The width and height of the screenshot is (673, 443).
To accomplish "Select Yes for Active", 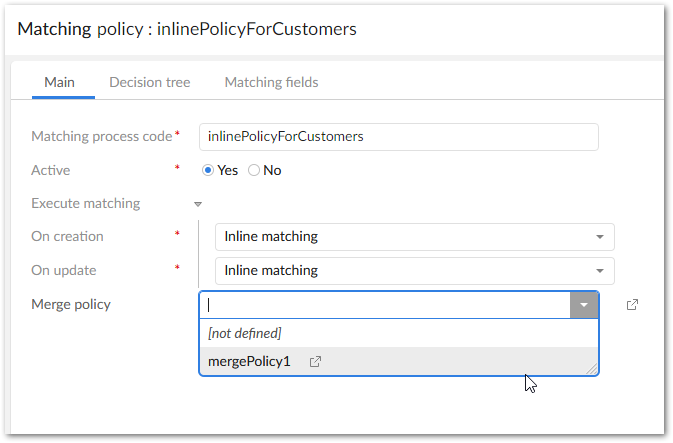I will click(209, 170).
